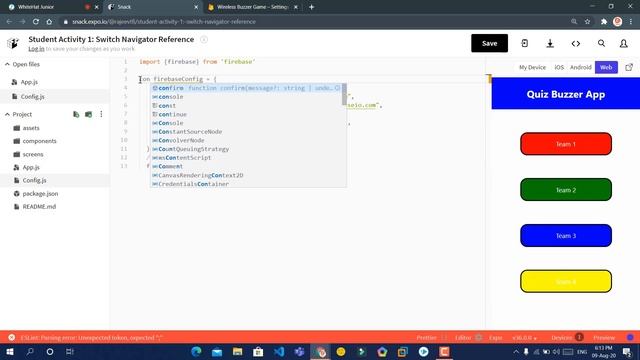Switch preview to Android tab
640x360 pixels.
coord(580,67)
